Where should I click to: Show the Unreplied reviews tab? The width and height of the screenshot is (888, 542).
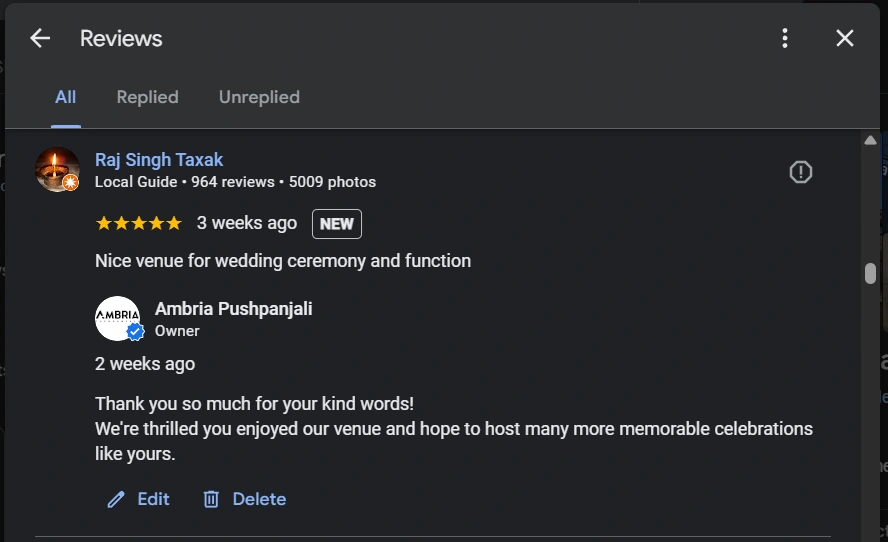(259, 97)
